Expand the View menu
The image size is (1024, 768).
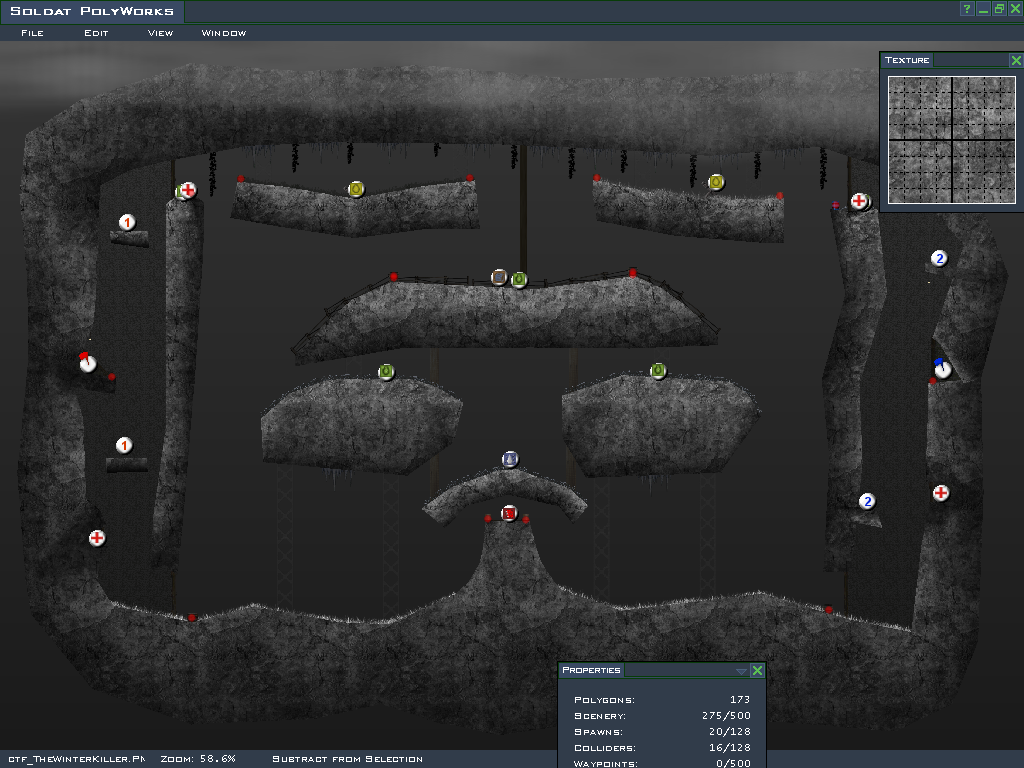160,33
